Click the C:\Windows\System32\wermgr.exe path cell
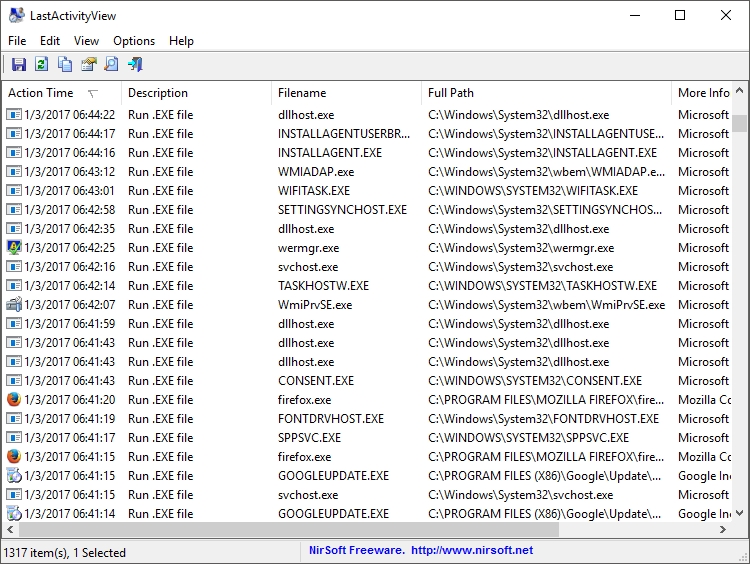 (x=521, y=248)
